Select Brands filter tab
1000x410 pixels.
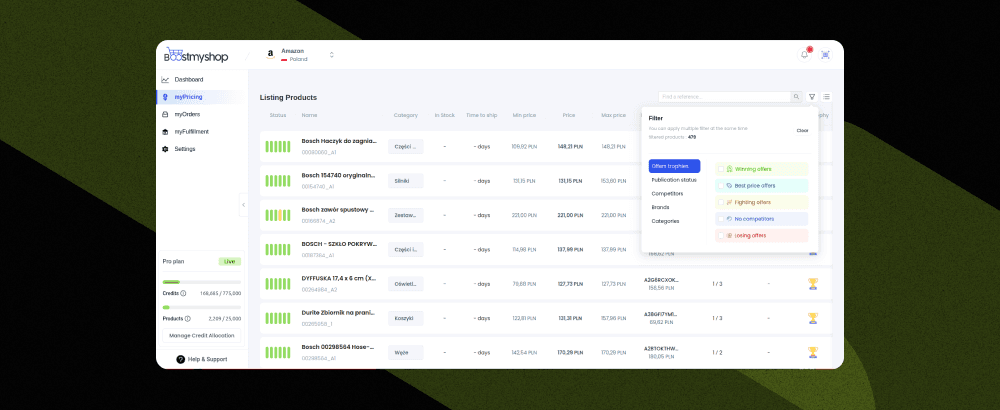[x=660, y=207]
